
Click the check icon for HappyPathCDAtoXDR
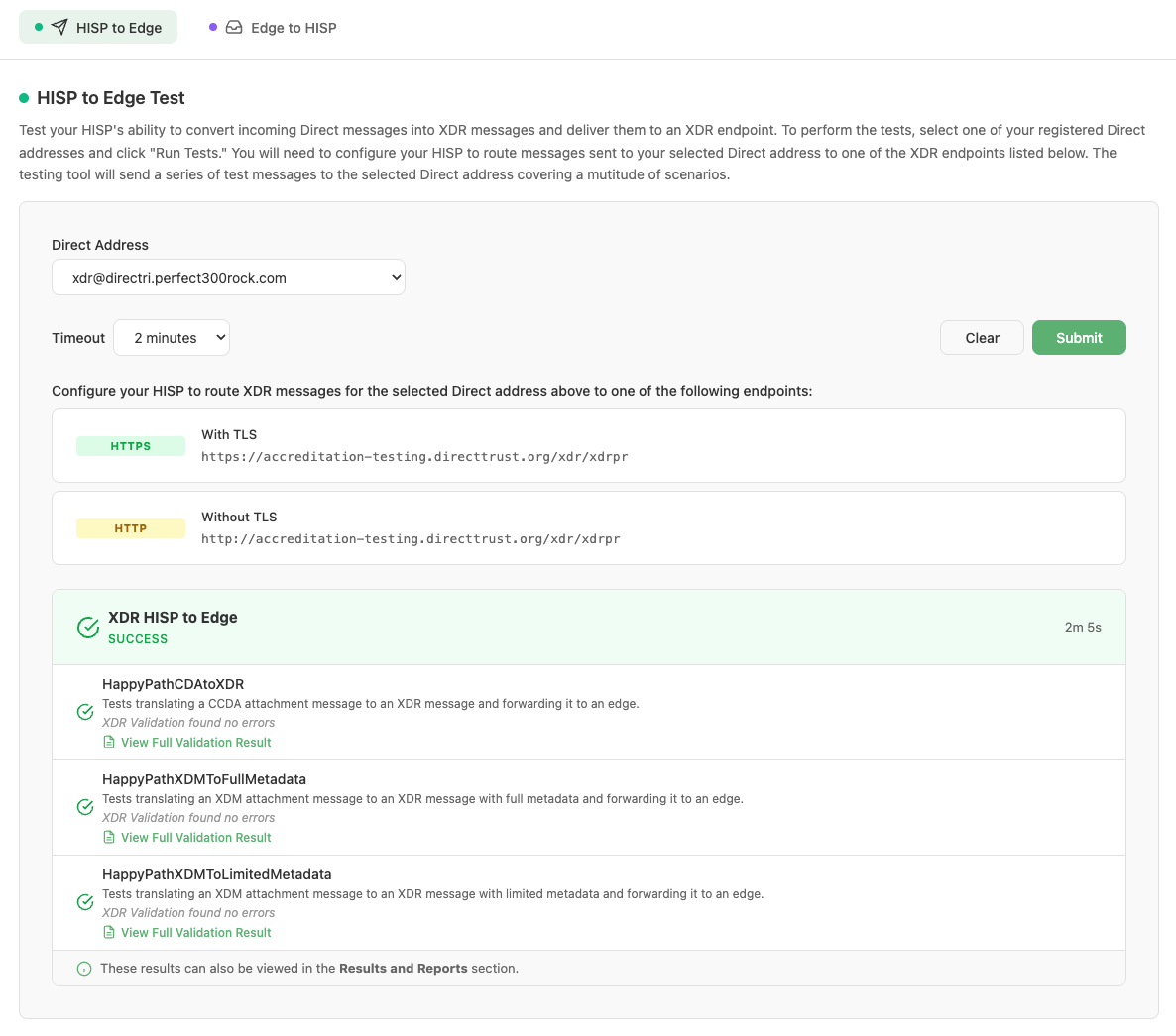click(x=85, y=712)
